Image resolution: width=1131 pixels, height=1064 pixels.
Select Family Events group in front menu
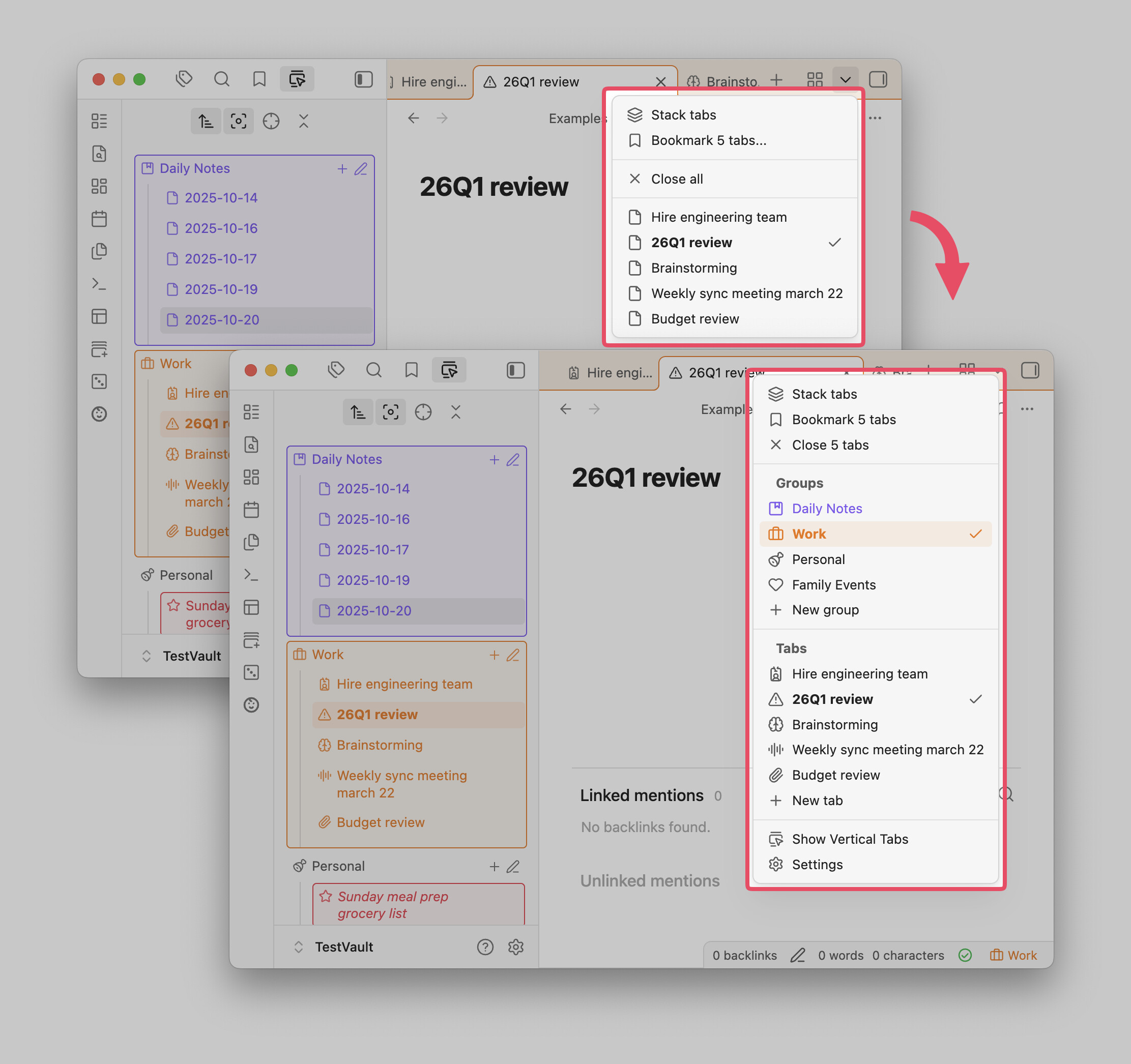pyautogui.click(x=876, y=584)
